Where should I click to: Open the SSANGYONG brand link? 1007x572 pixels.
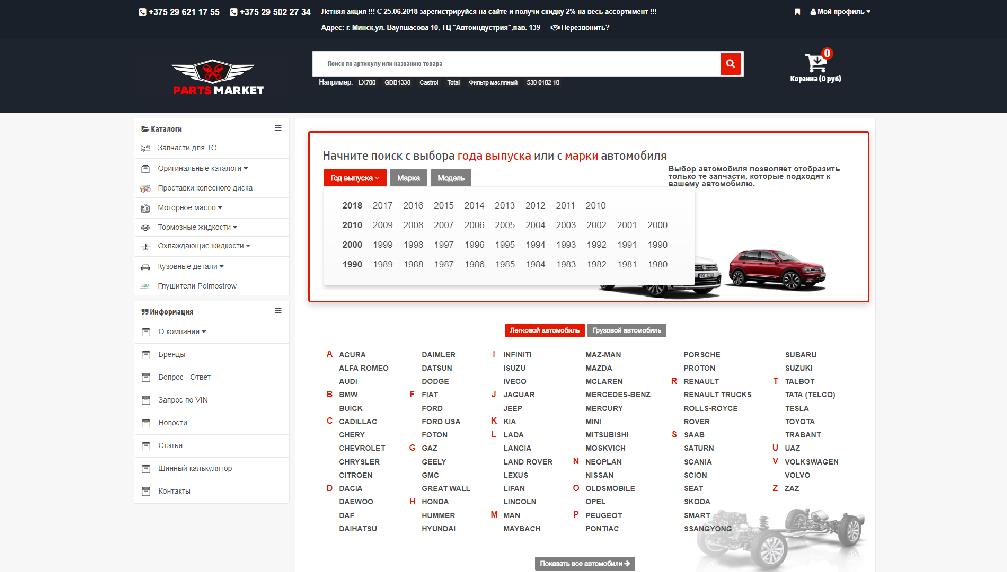[x=708, y=528]
